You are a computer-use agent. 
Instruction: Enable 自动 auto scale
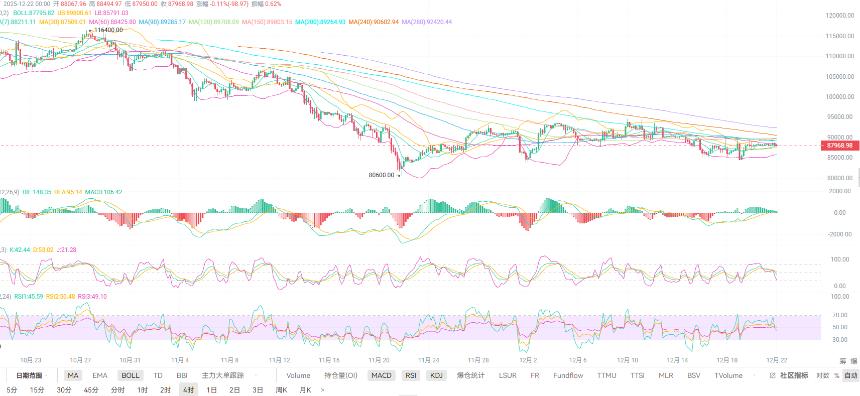850,376
